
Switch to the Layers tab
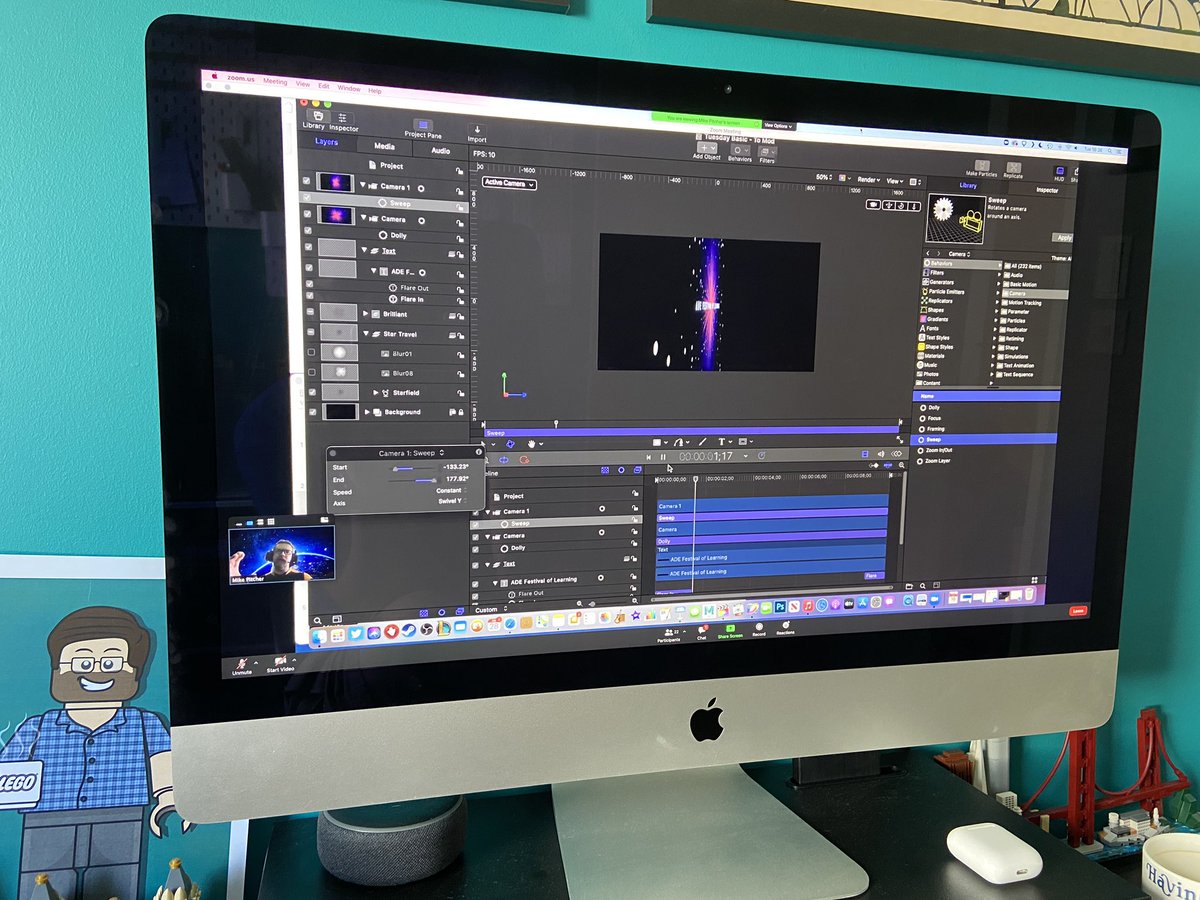point(327,142)
